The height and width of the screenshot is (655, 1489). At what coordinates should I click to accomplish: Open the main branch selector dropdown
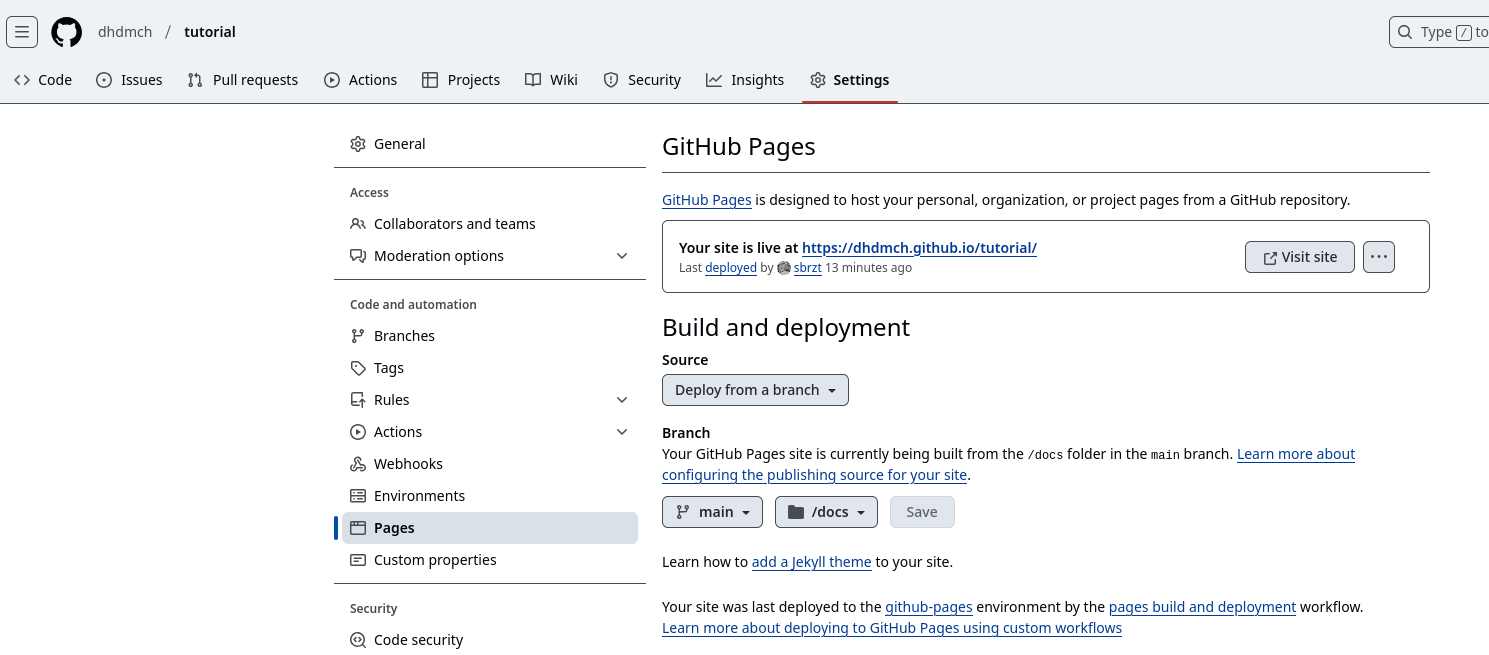[x=712, y=512]
